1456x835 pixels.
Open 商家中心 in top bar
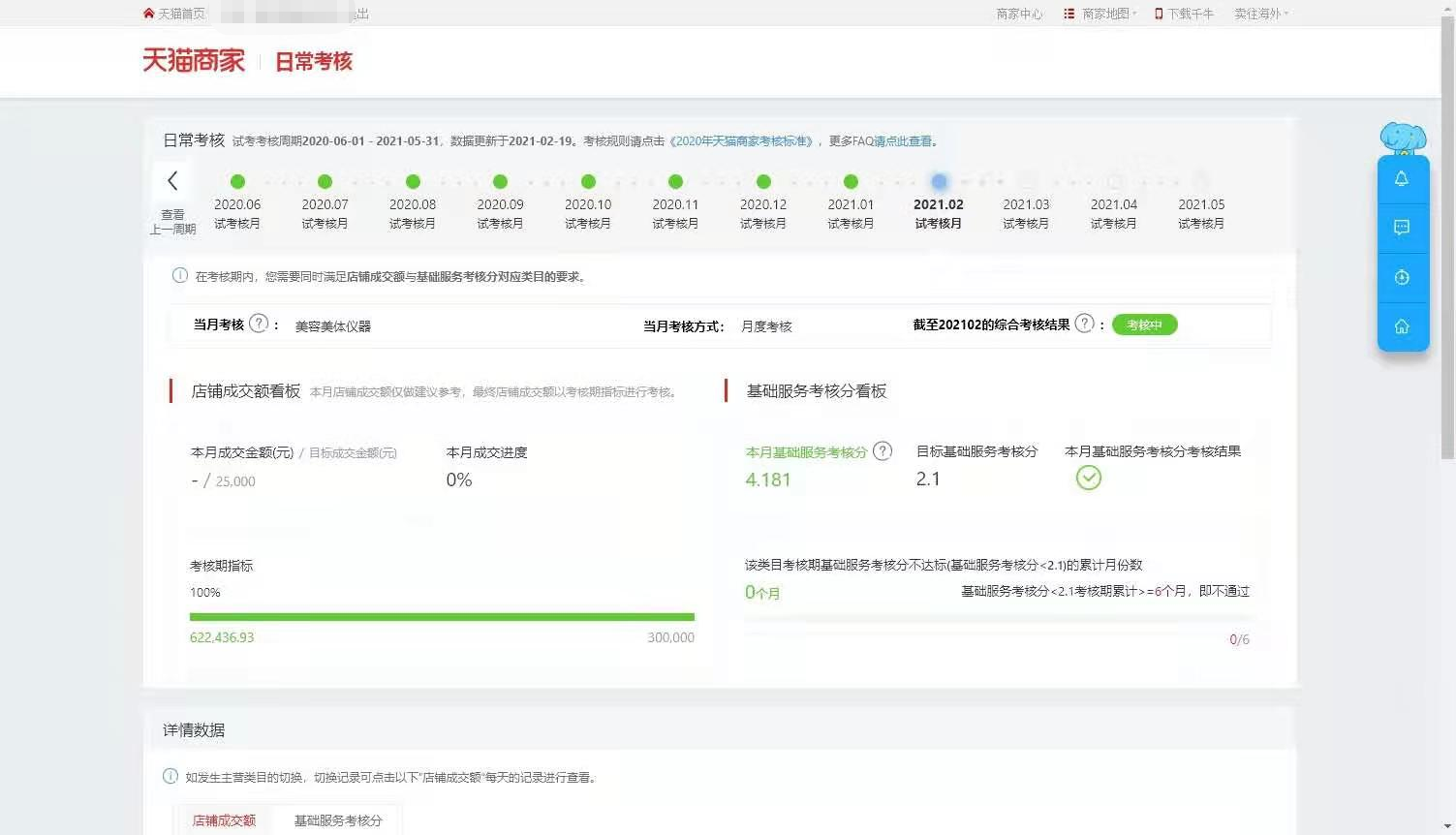pos(1019,14)
